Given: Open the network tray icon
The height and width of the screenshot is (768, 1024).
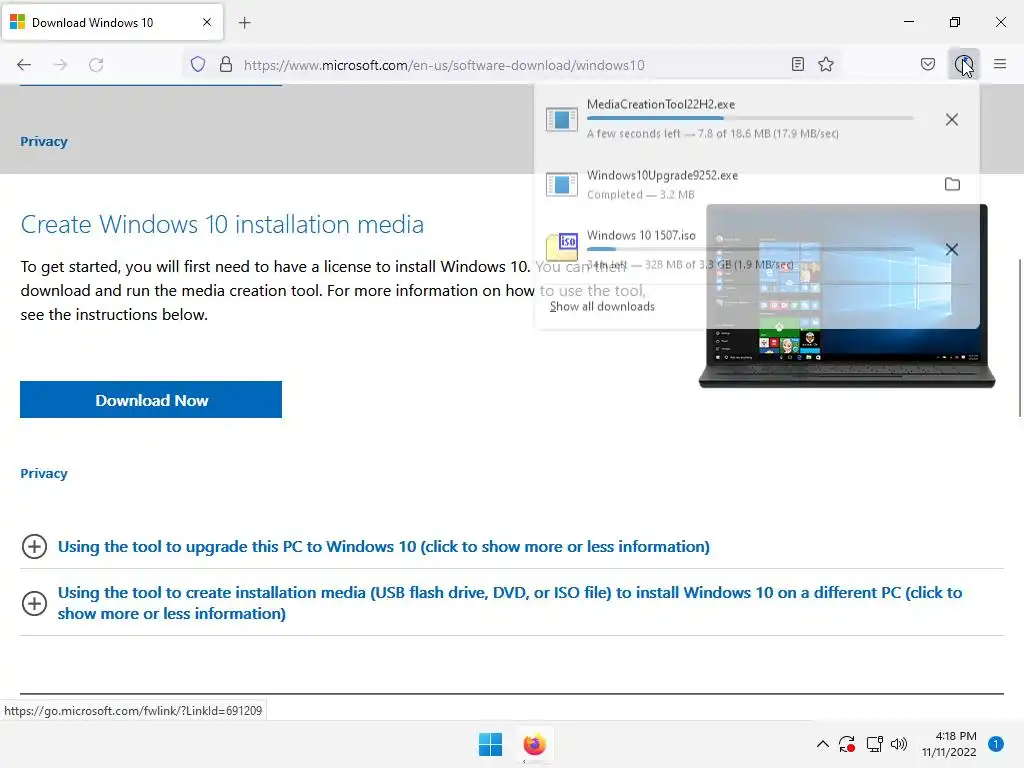Looking at the screenshot, I should click(874, 744).
